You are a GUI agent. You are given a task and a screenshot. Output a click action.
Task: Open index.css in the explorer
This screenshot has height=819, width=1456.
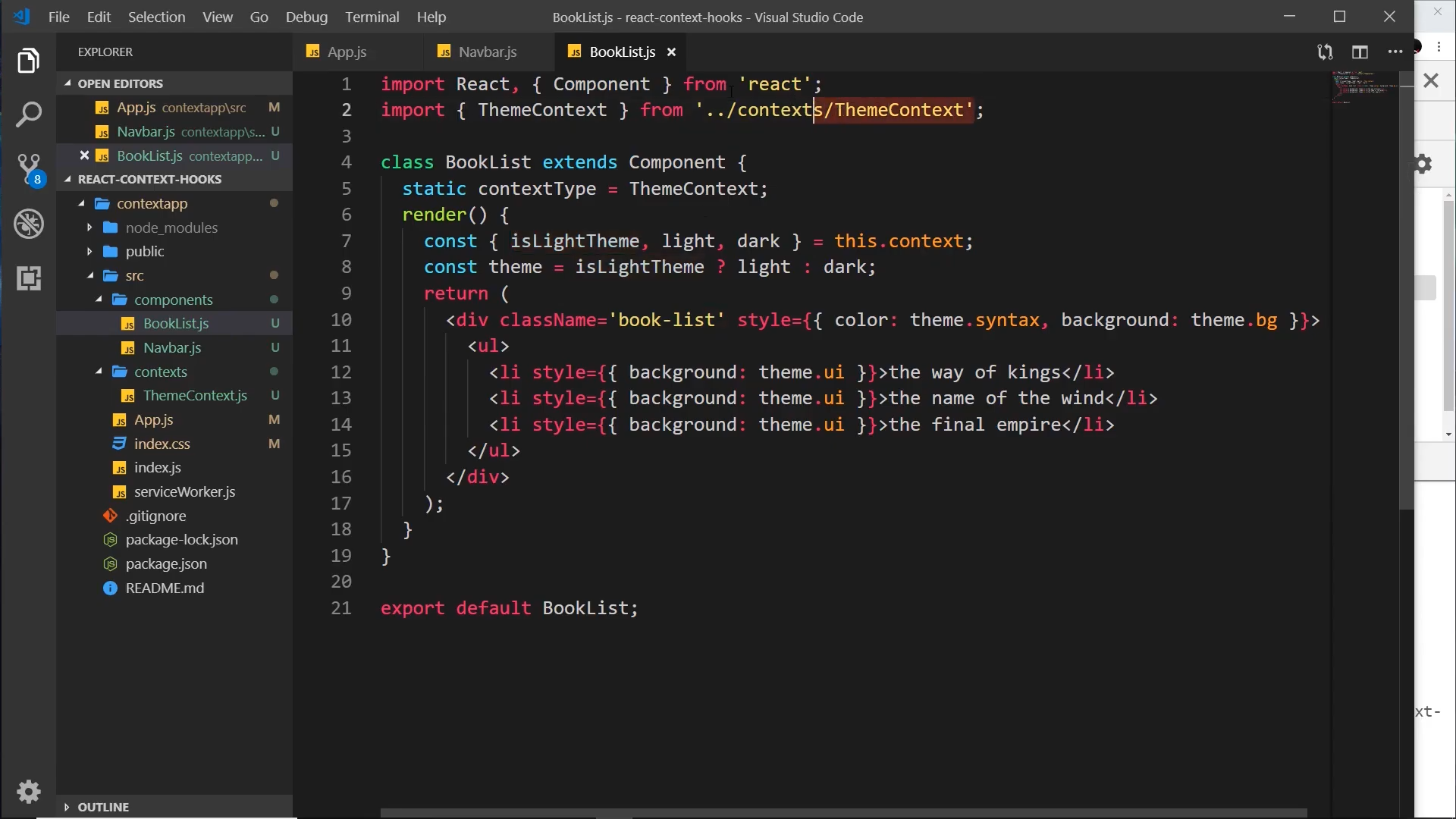click(162, 444)
